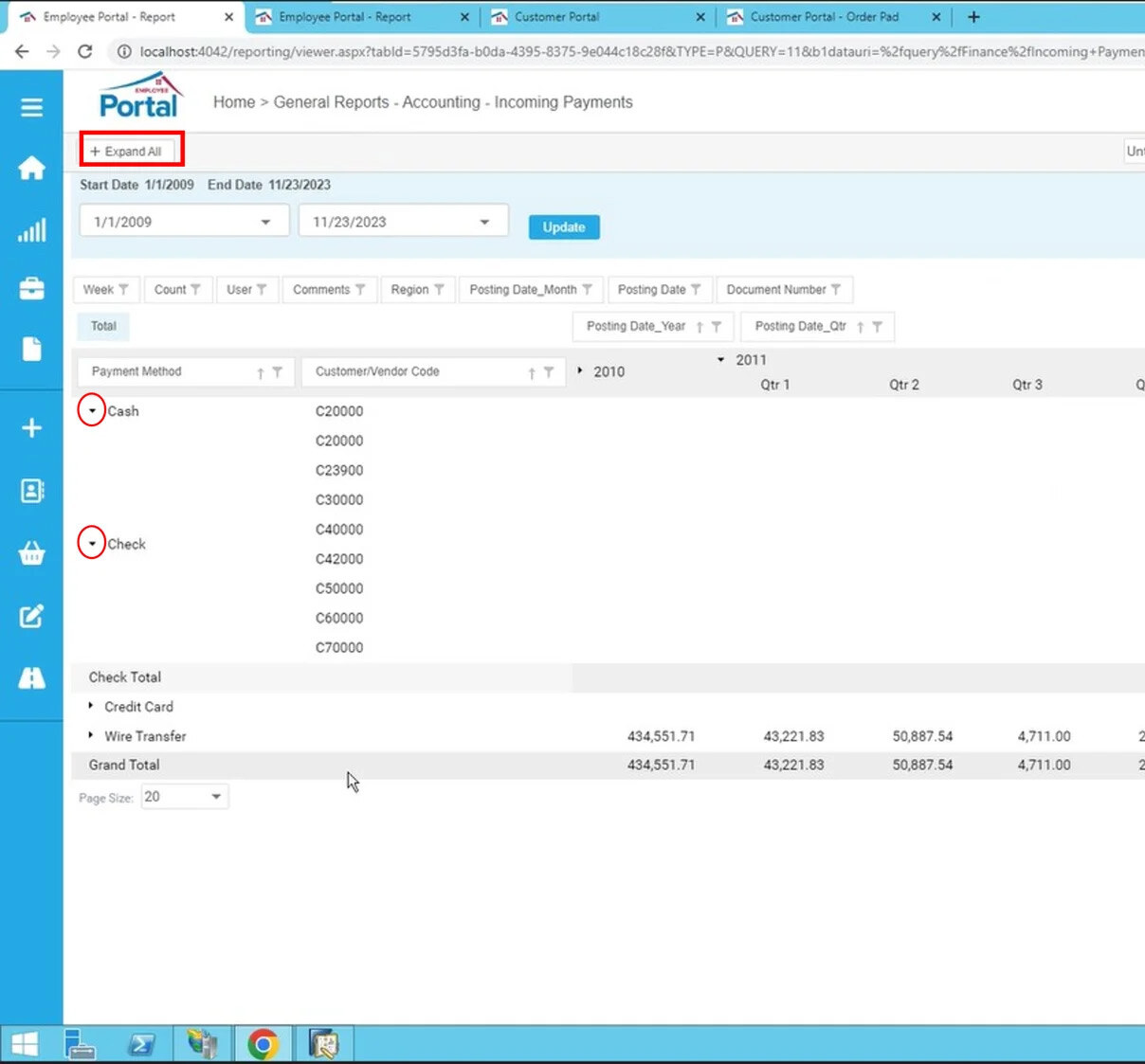This screenshot has width=1145, height=1064.
Task: Open the document icon in sidebar
Action: coord(31,349)
